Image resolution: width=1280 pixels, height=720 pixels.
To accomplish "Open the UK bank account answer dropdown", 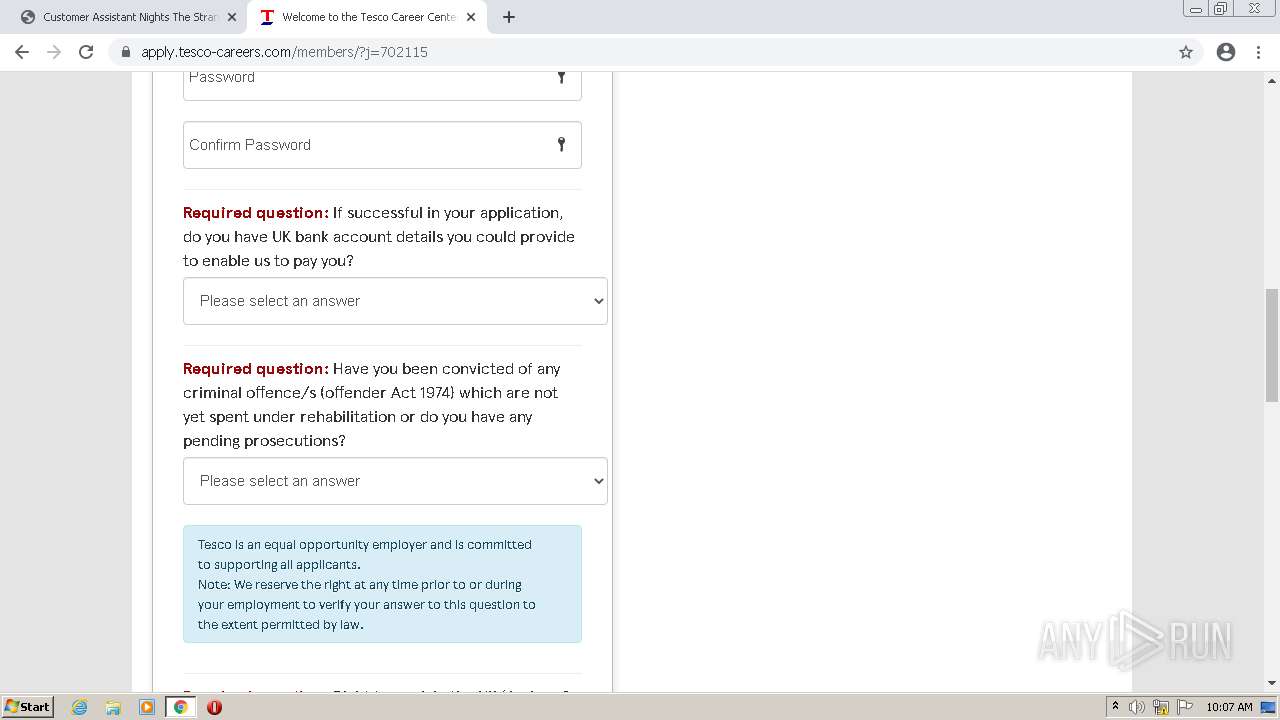I will coord(395,301).
